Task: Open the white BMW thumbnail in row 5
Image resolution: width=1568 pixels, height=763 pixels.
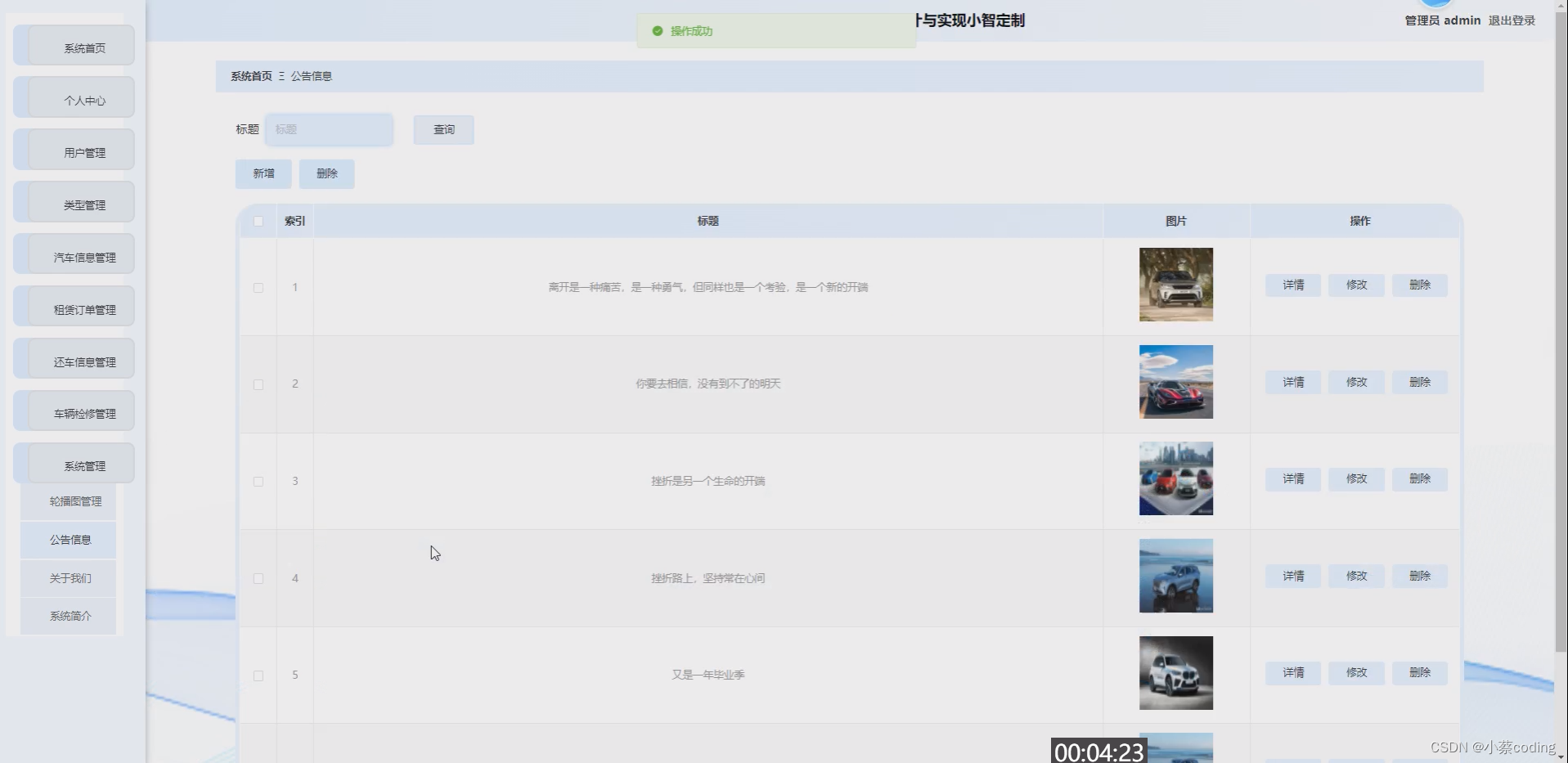Action: point(1176,673)
